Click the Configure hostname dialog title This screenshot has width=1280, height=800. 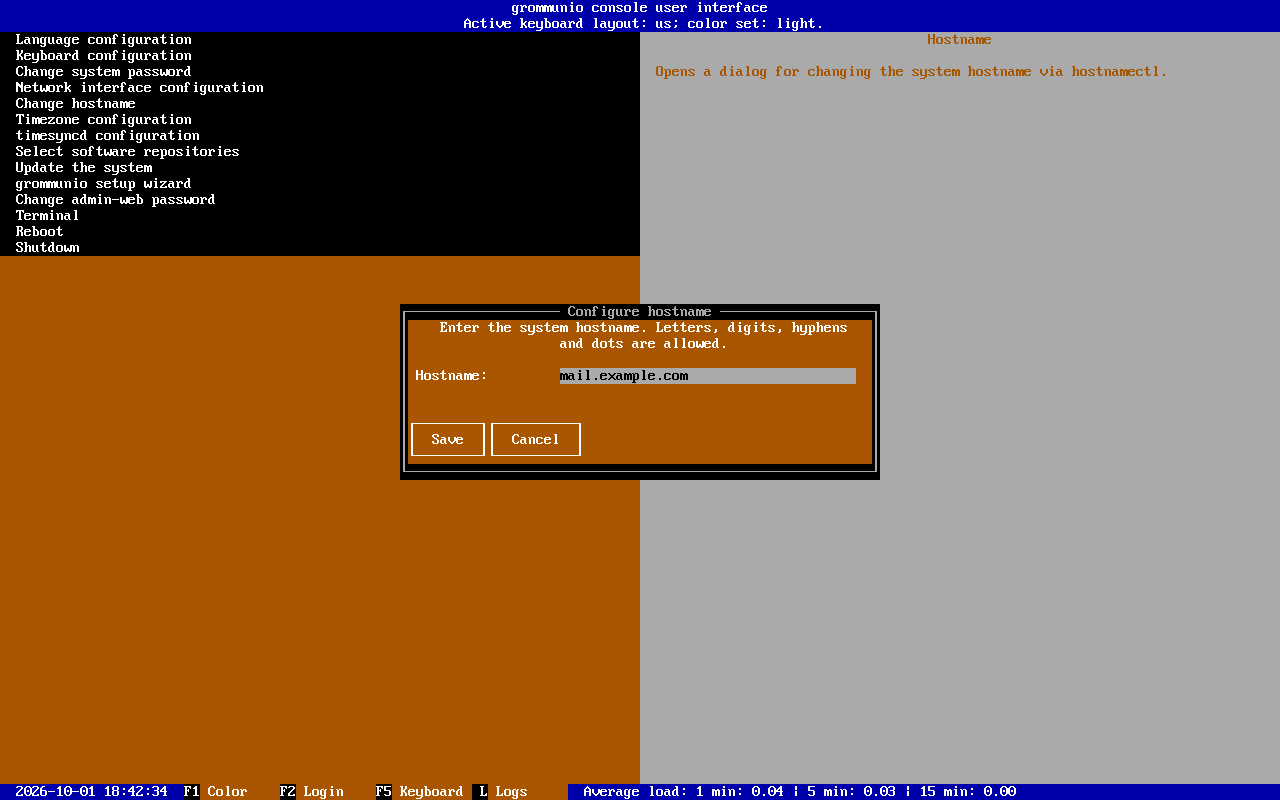point(639,312)
